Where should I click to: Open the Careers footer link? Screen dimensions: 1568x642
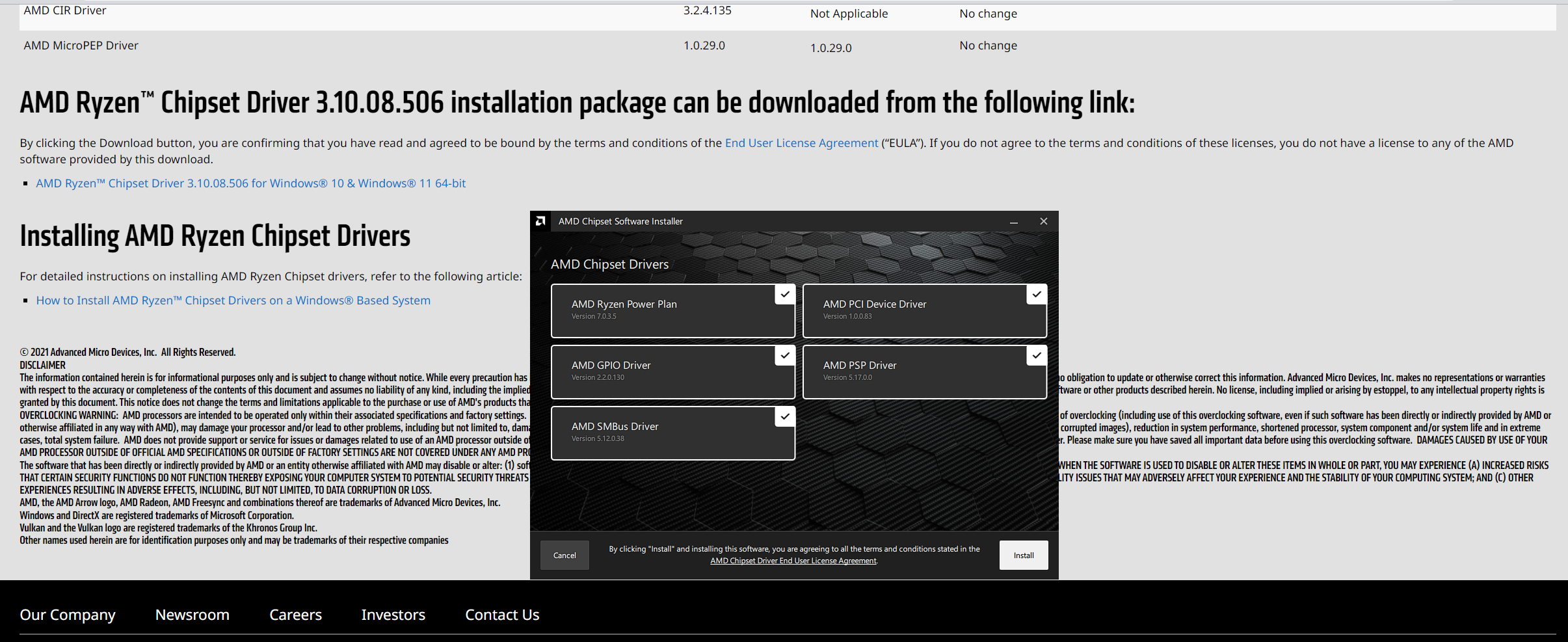click(x=296, y=615)
